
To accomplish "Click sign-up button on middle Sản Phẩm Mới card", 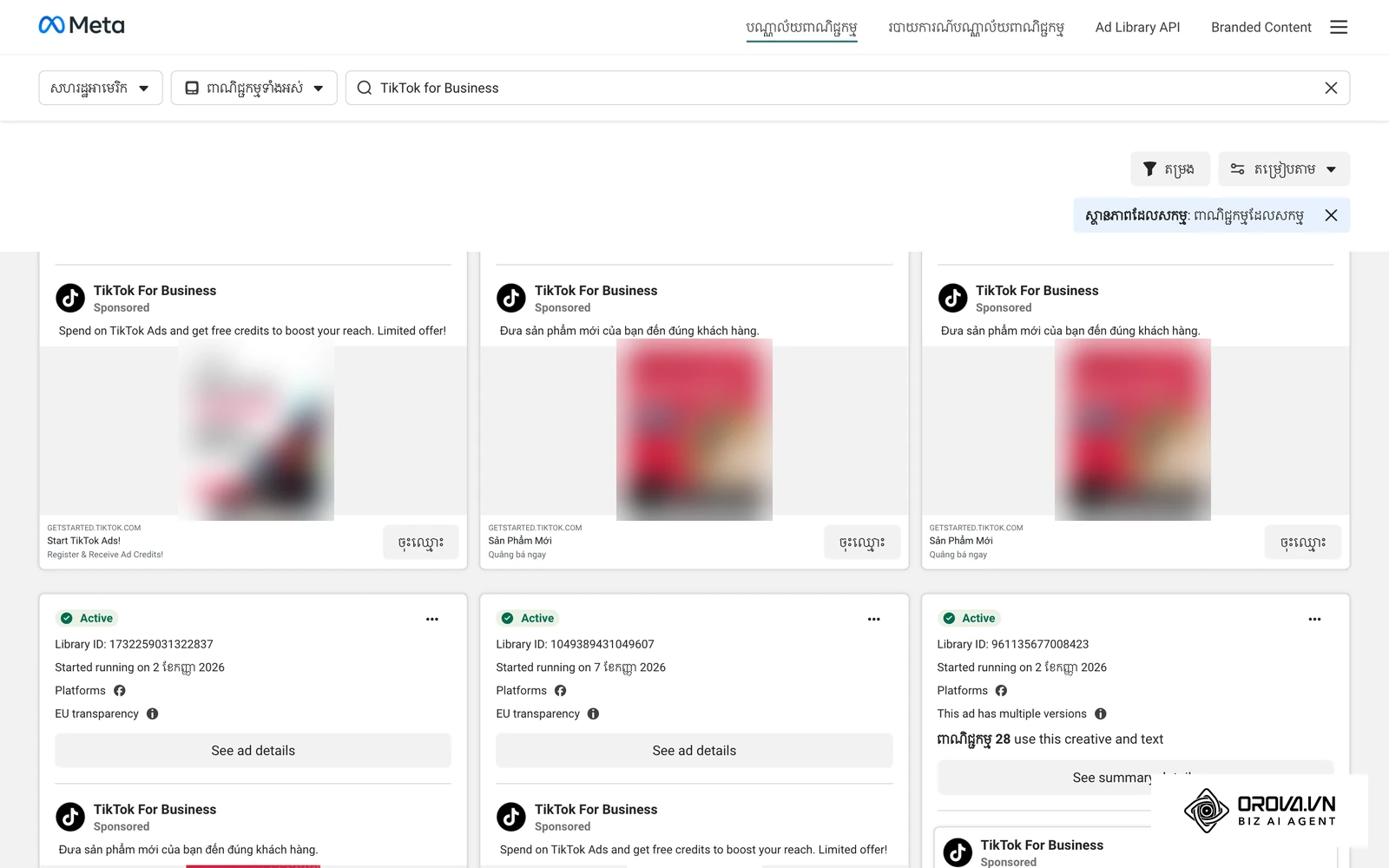I will coord(862,542).
